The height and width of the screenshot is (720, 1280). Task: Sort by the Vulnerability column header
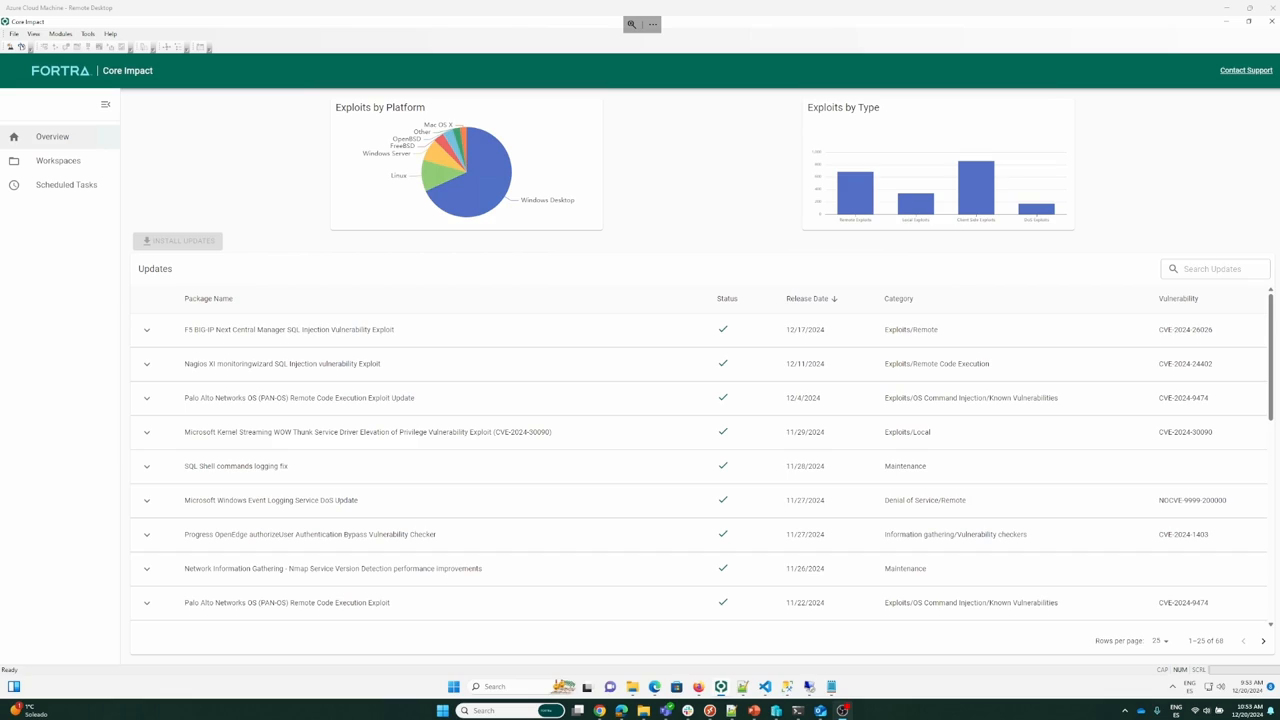pos(1178,299)
